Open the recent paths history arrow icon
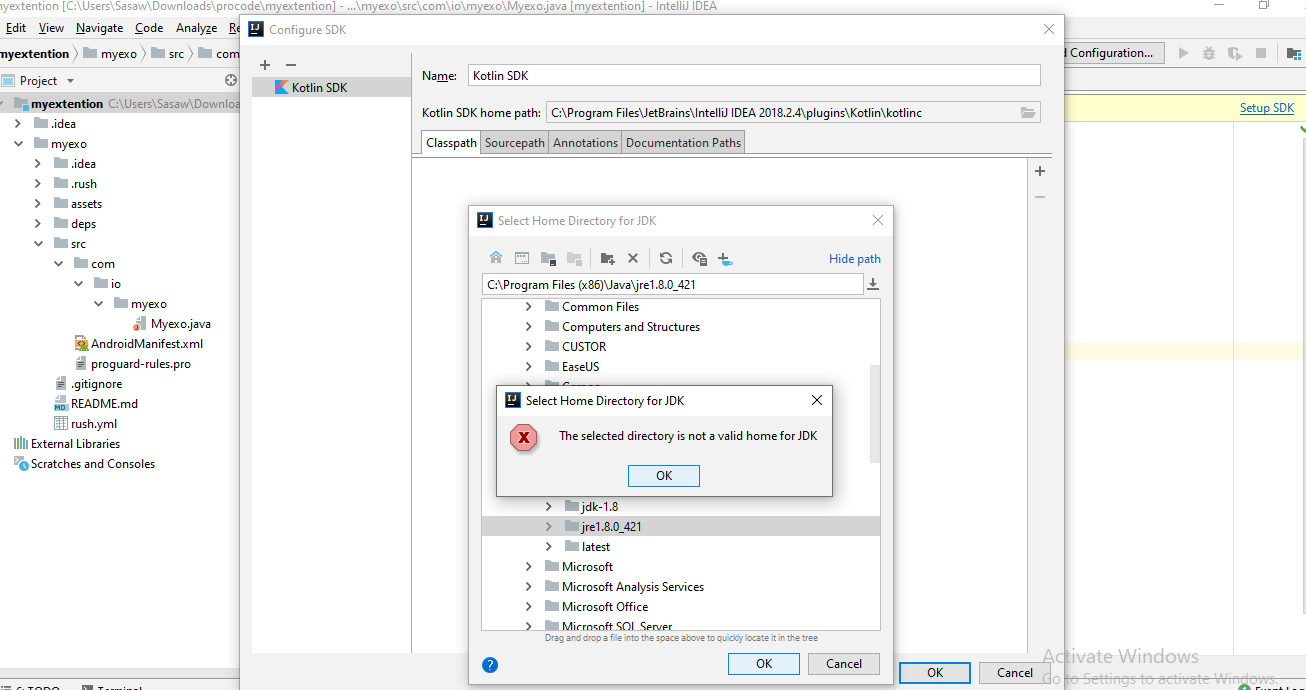 pyautogui.click(x=873, y=285)
